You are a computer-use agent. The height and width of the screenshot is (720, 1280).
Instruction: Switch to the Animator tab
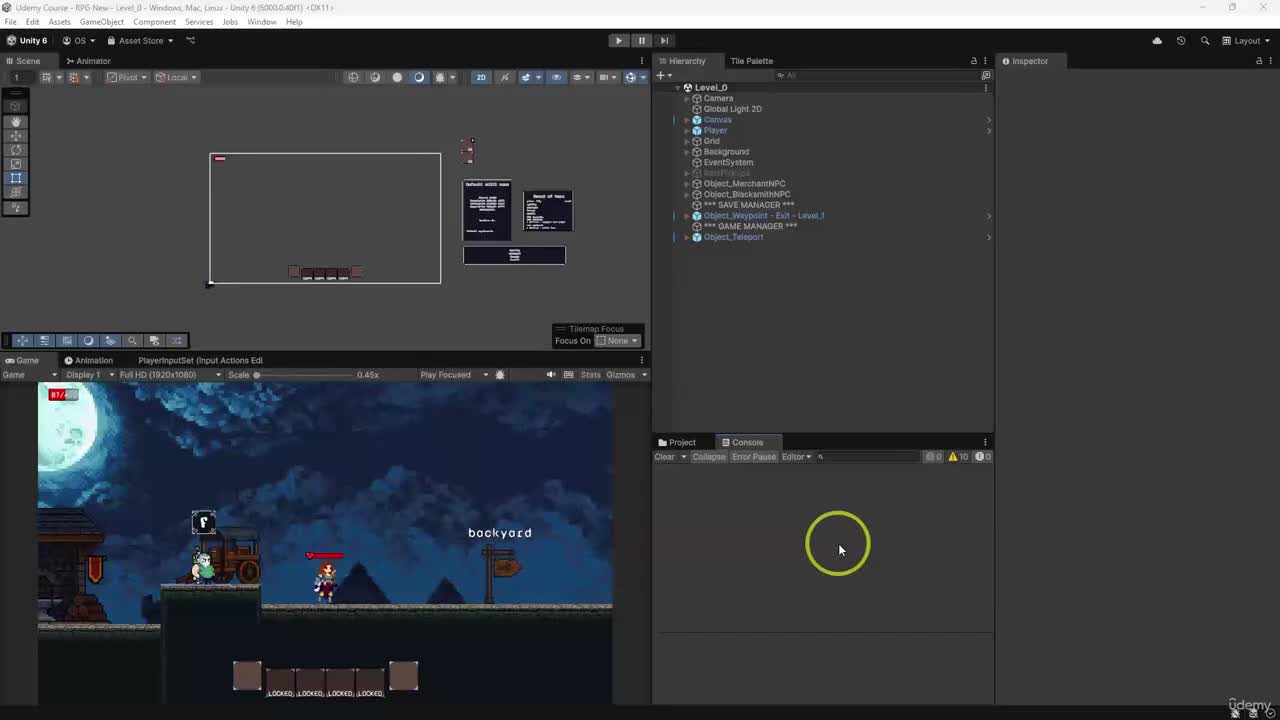pos(88,61)
